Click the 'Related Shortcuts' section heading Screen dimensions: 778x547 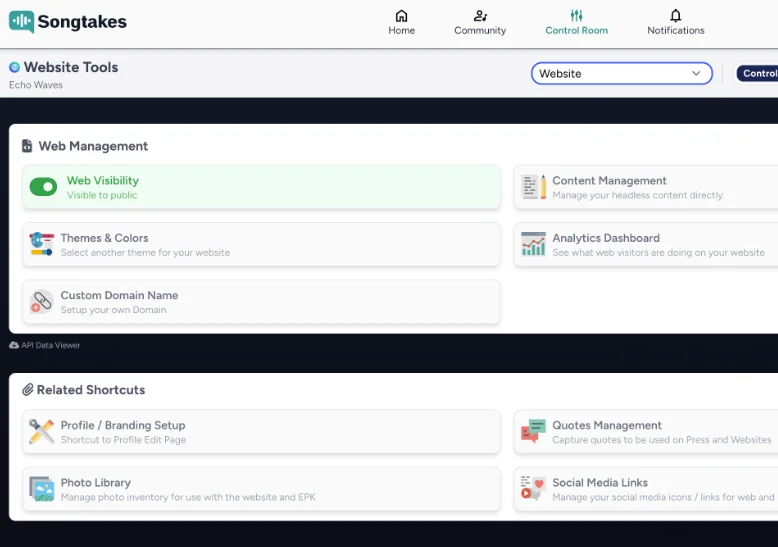pyautogui.click(x=91, y=390)
